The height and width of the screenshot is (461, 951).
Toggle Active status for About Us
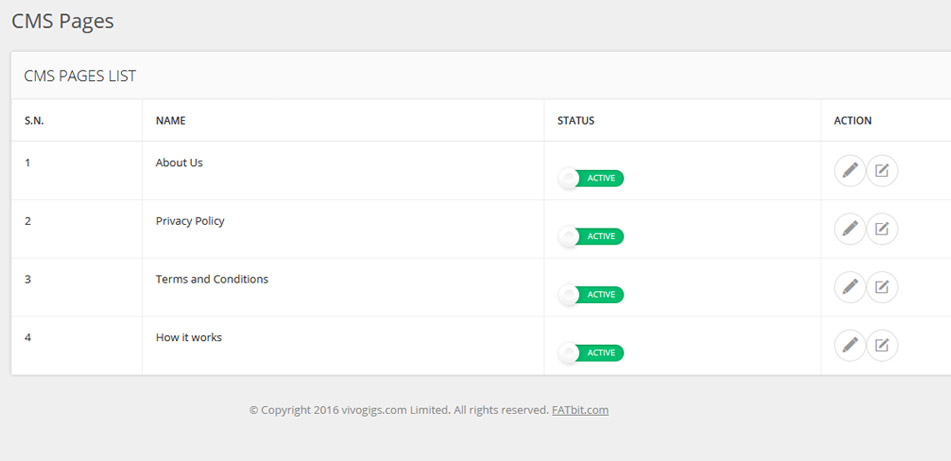[x=591, y=178]
